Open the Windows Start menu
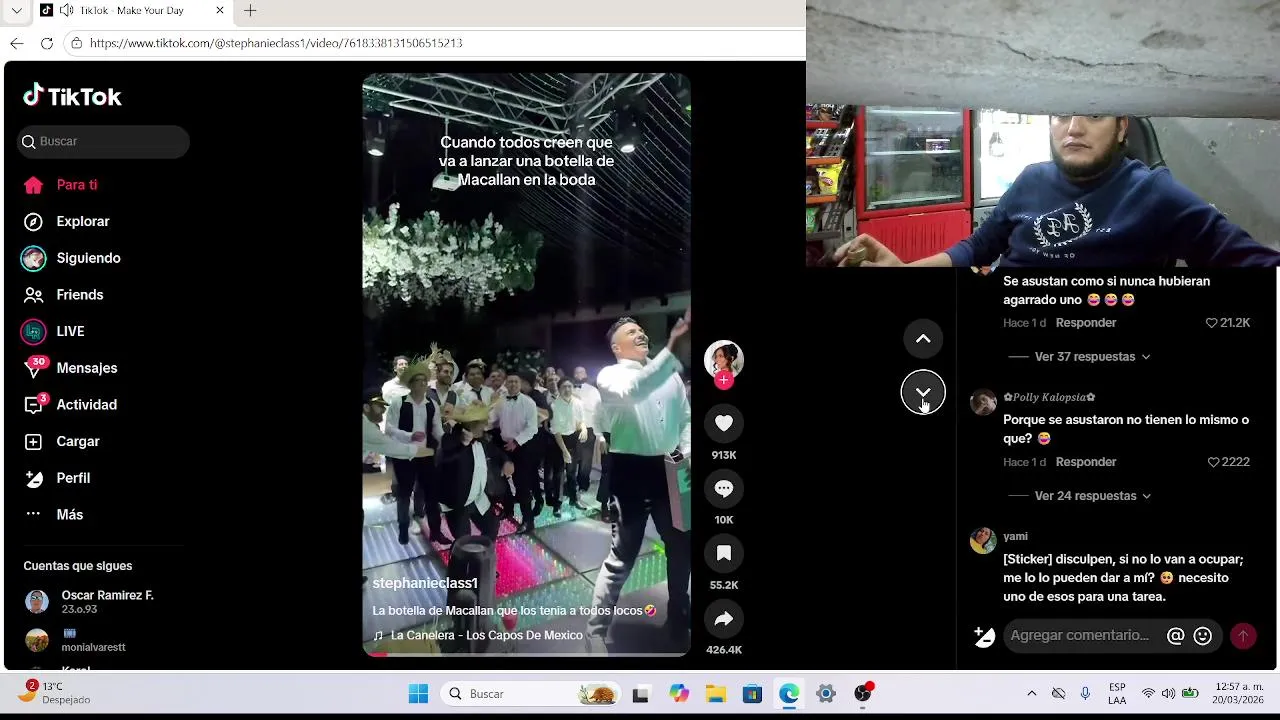 [418, 694]
